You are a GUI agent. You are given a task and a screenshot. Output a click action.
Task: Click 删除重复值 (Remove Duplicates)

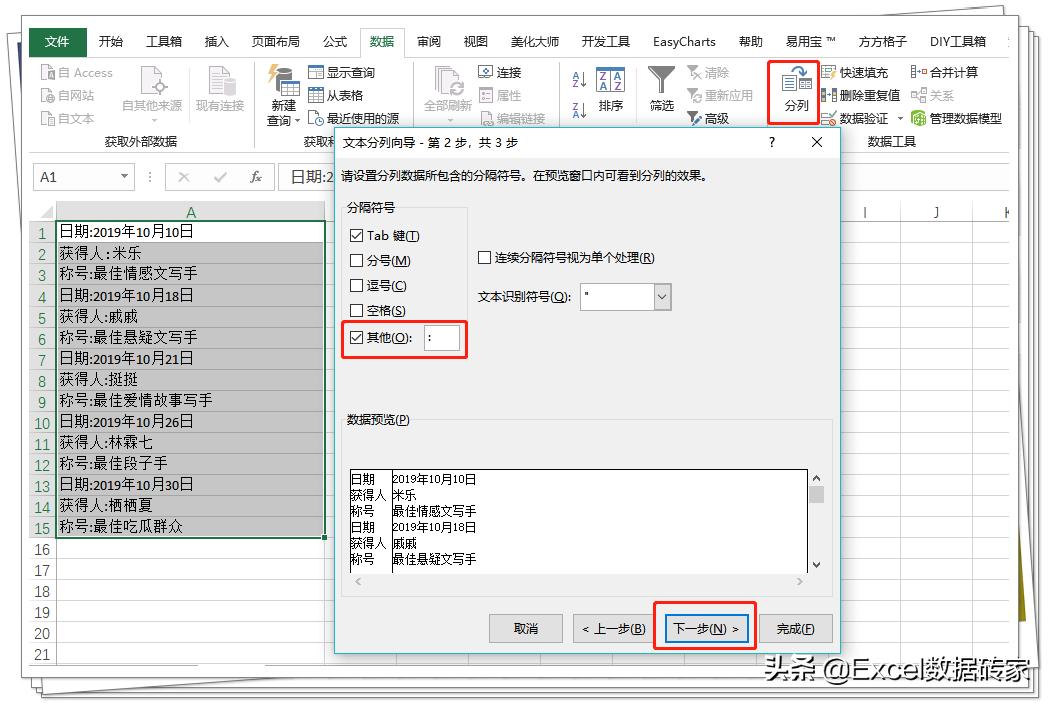click(x=864, y=93)
